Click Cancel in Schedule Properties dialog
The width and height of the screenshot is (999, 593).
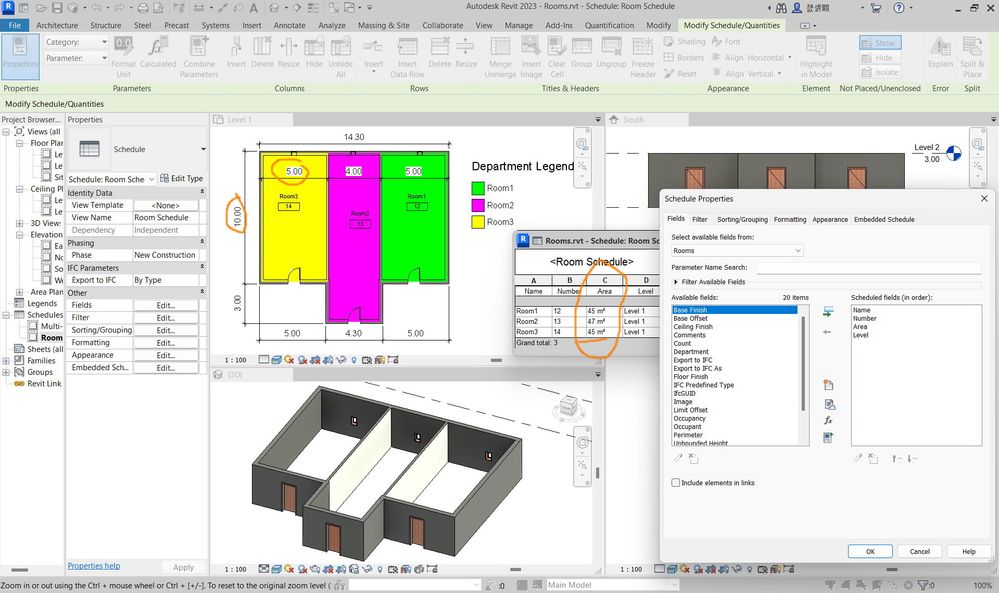(919, 551)
